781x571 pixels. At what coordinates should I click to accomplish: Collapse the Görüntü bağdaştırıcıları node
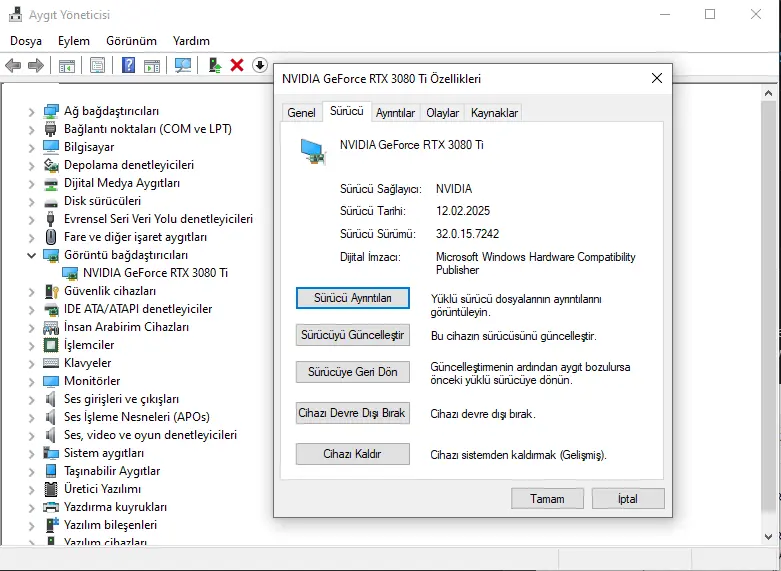point(31,256)
